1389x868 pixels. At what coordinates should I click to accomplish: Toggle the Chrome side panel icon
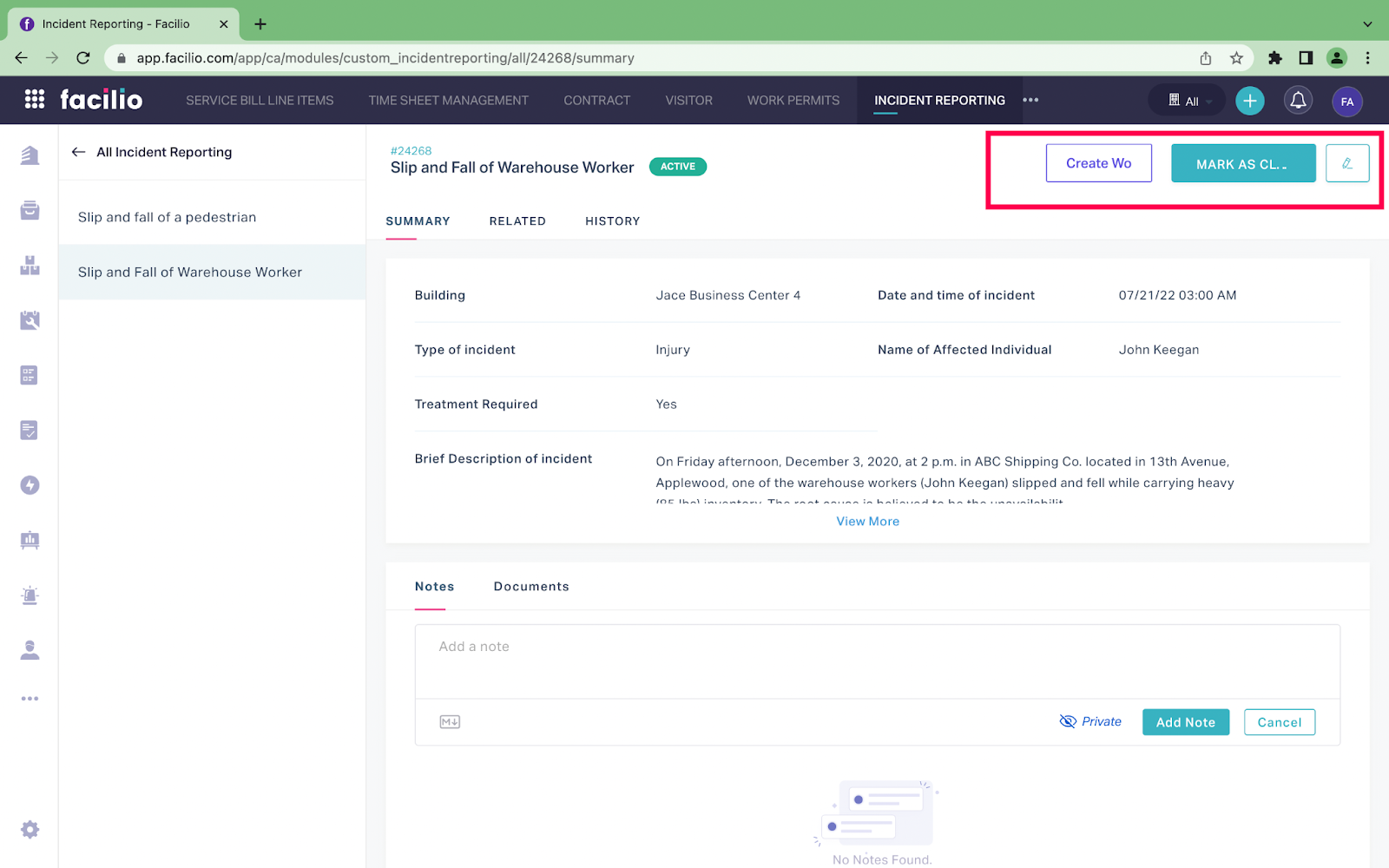pos(1306,58)
